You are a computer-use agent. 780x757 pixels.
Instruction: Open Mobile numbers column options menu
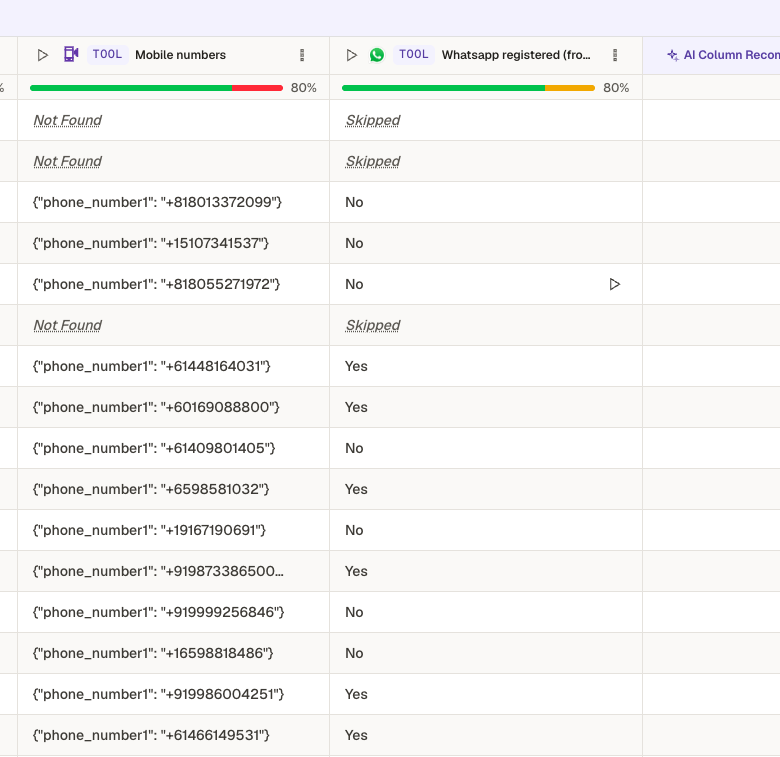click(x=302, y=55)
